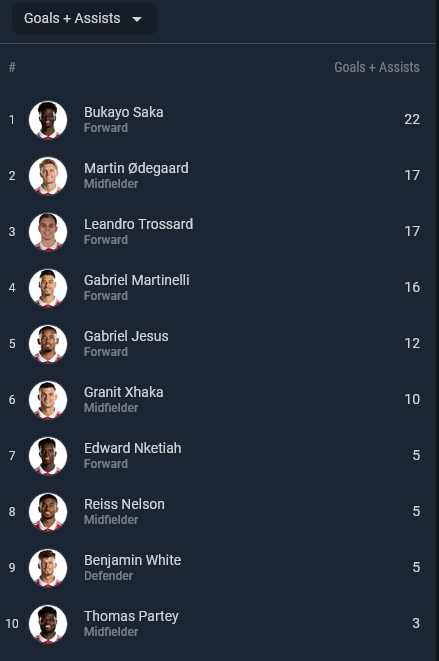Viewport: 439px width, 661px height.
Task: Click the dropdown arrow beside Goals + Assists
Action: coord(137,19)
